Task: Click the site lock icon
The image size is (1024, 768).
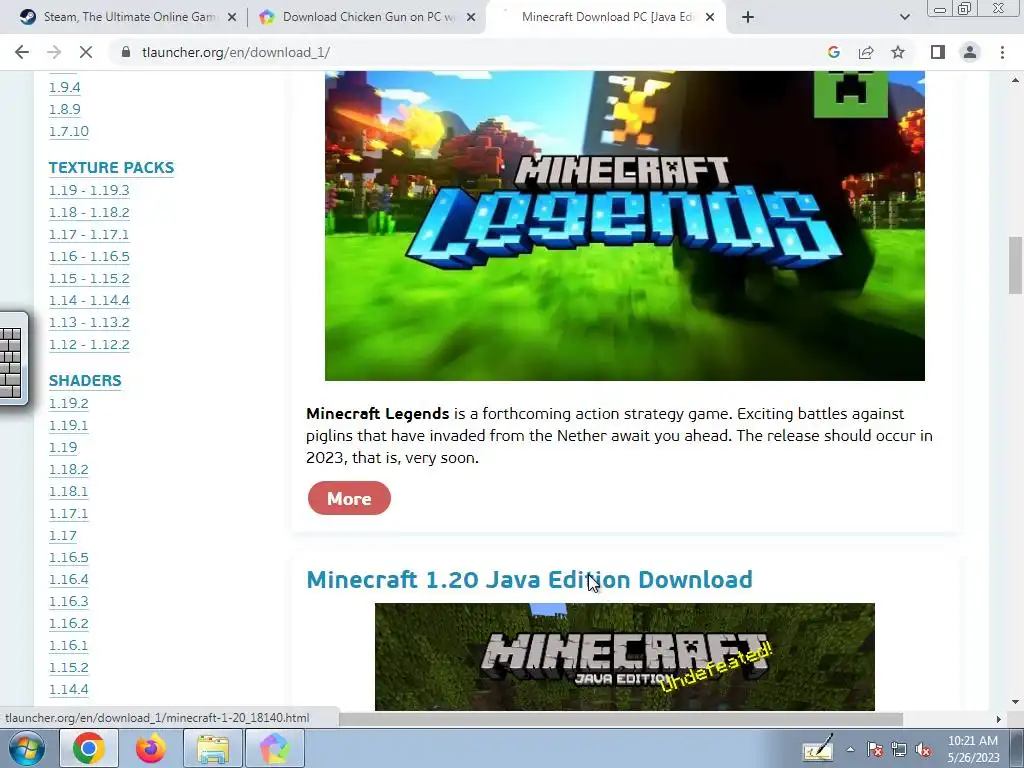Action: tap(126, 52)
